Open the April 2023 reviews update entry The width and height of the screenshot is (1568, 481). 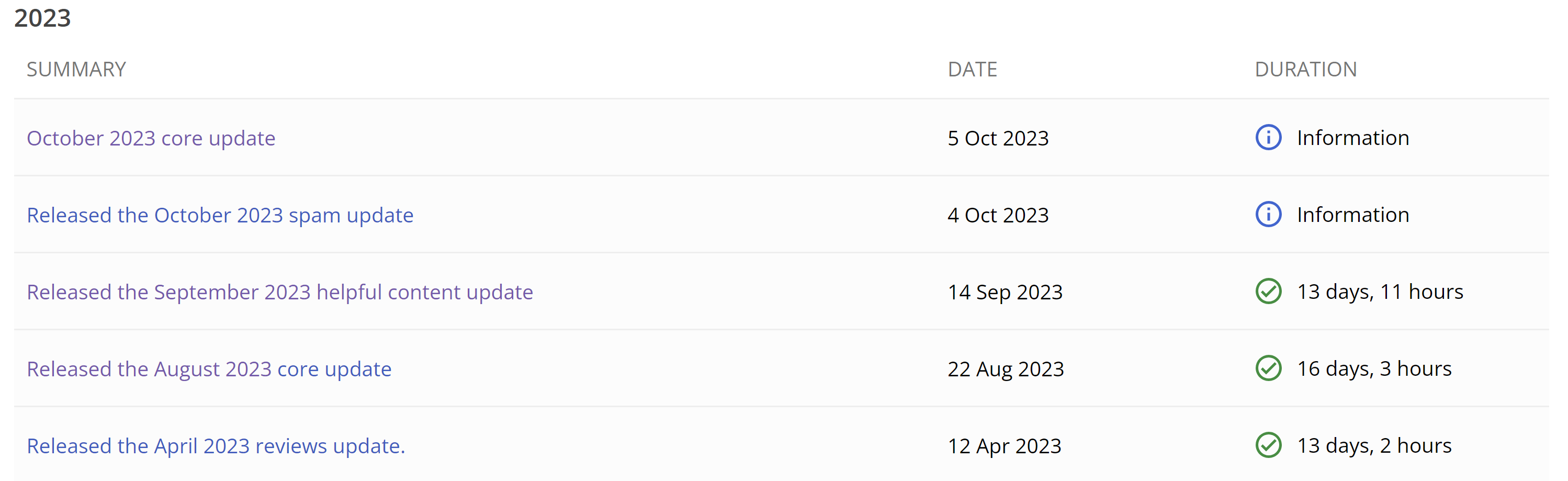pyautogui.click(x=216, y=445)
